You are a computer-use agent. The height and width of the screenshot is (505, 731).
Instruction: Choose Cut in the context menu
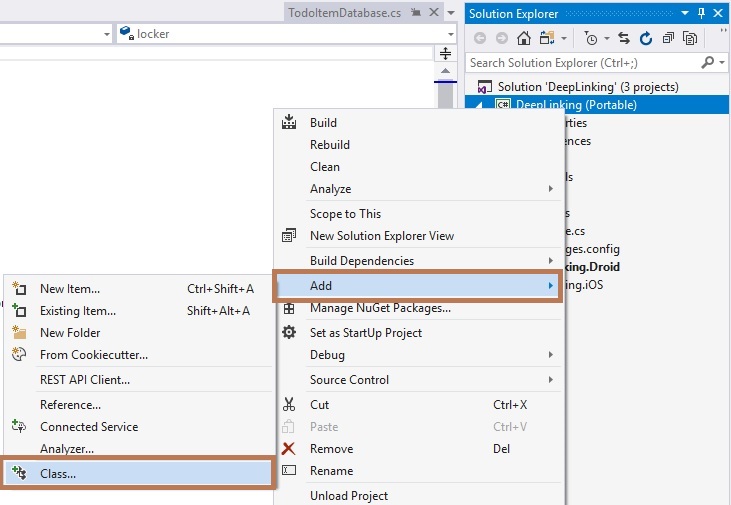pyautogui.click(x=419, y=405)
